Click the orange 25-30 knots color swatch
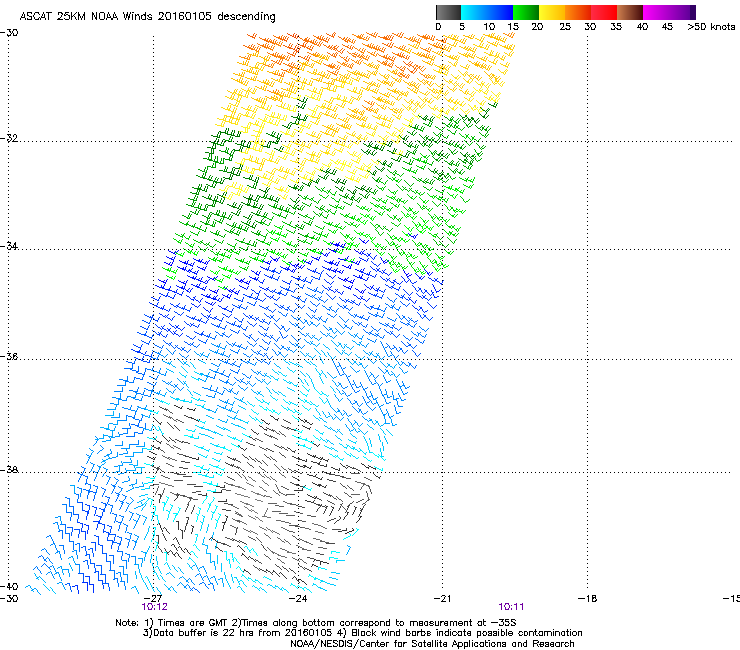This screenshot has width=740, height=650. 578,12
